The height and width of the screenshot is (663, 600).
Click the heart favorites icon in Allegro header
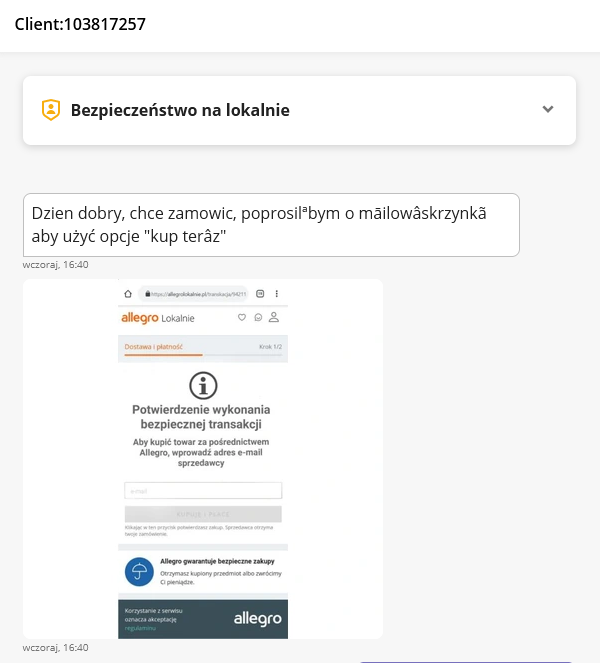coord(241,318)
